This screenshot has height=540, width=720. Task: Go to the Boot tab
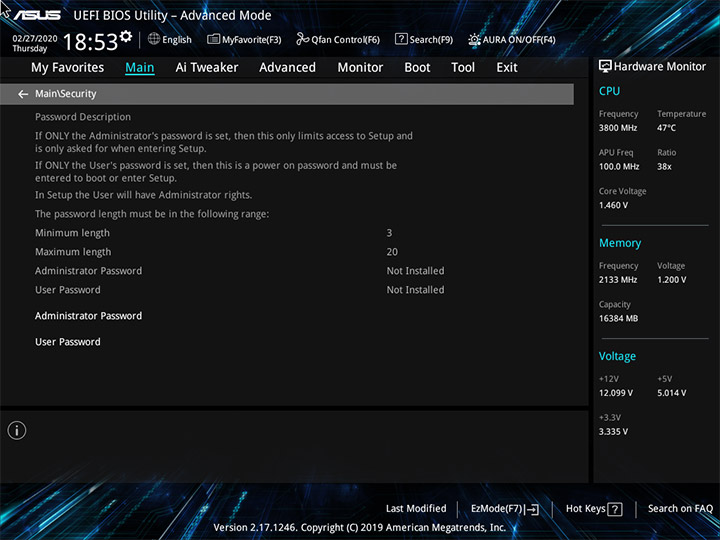point(417,68)
